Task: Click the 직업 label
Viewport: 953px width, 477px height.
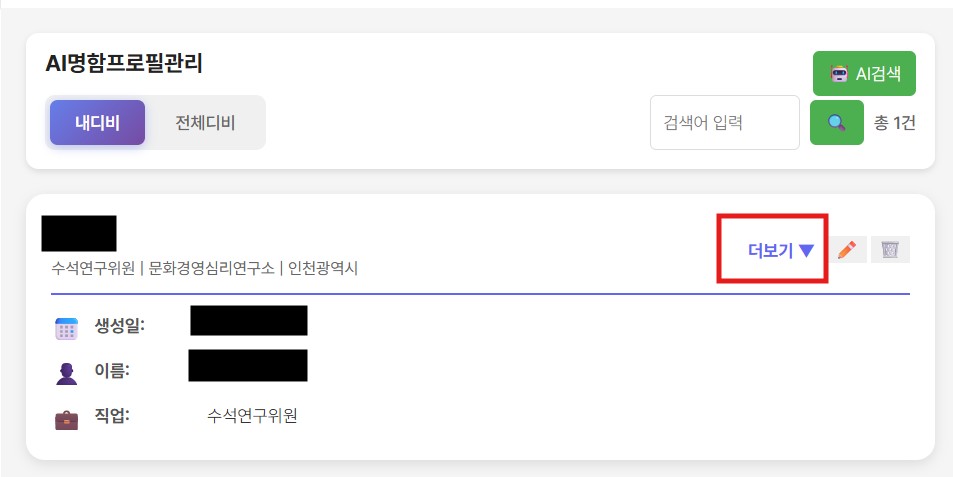Action: [x=112, y=416]
